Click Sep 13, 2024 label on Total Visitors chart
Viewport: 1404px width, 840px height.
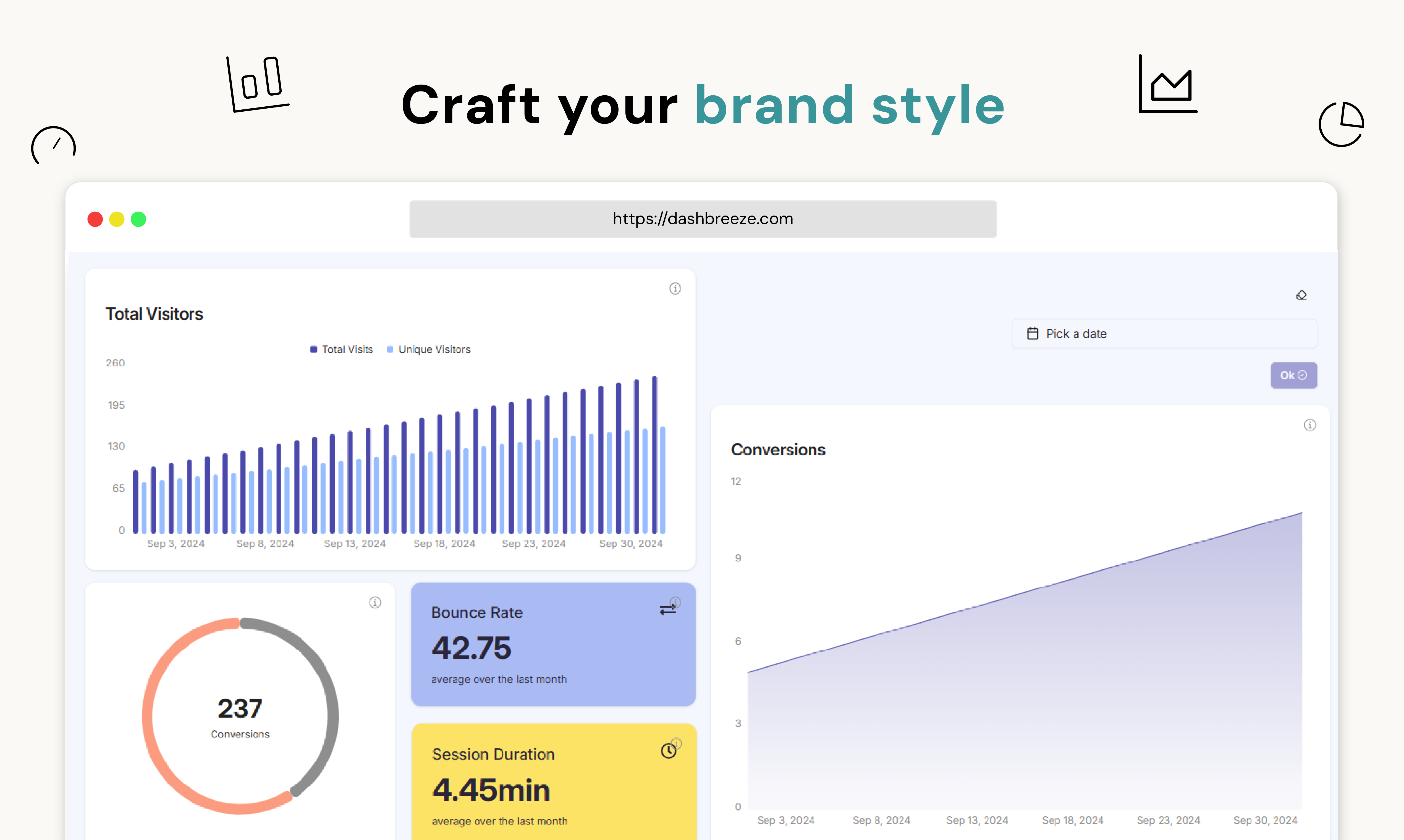point(354,544)
